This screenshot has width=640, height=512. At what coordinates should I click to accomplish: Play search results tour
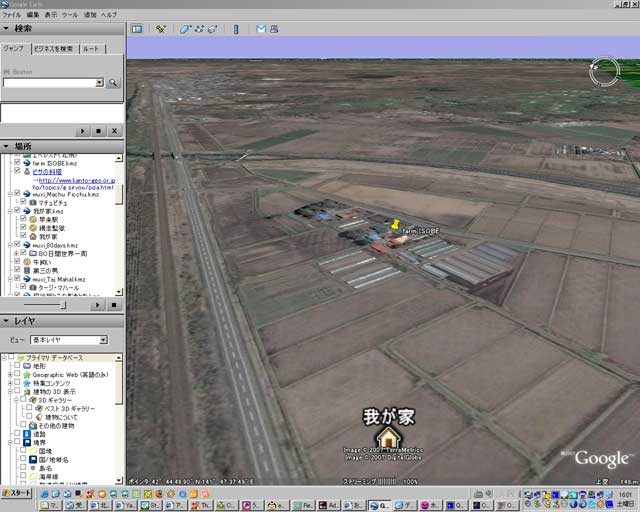coord(82,131)
